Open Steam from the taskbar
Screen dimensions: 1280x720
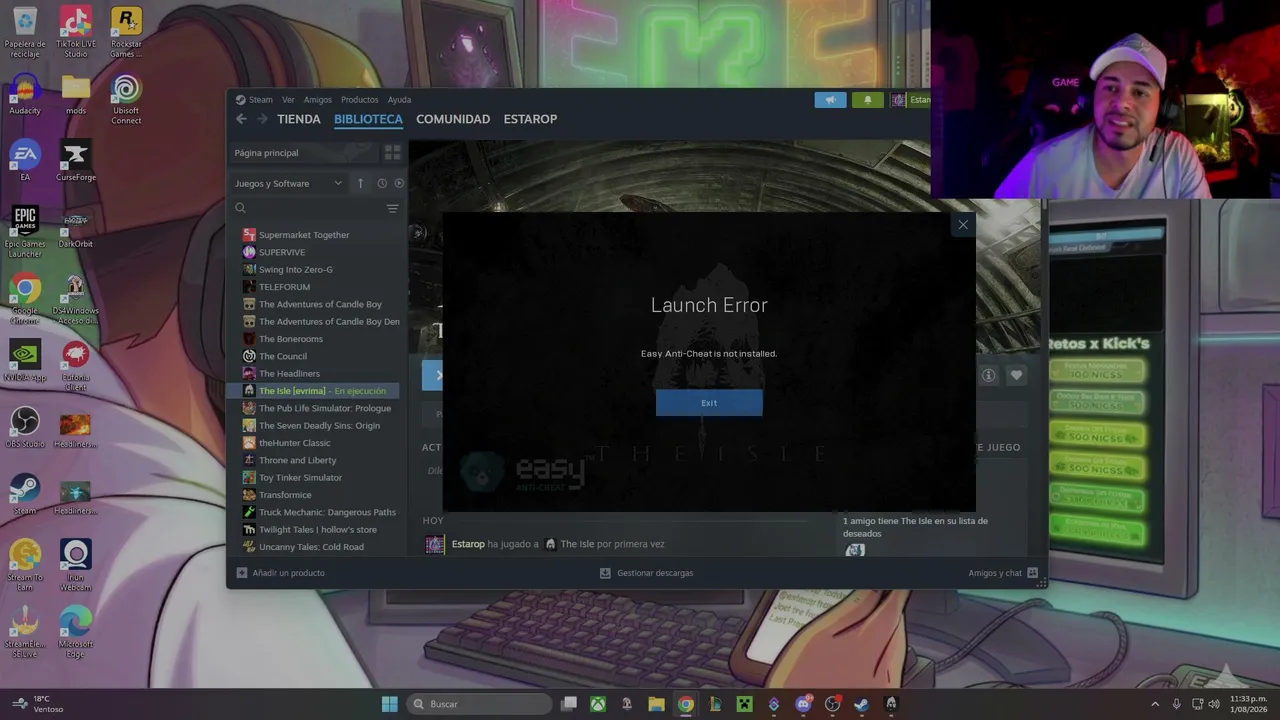(861, 704)
